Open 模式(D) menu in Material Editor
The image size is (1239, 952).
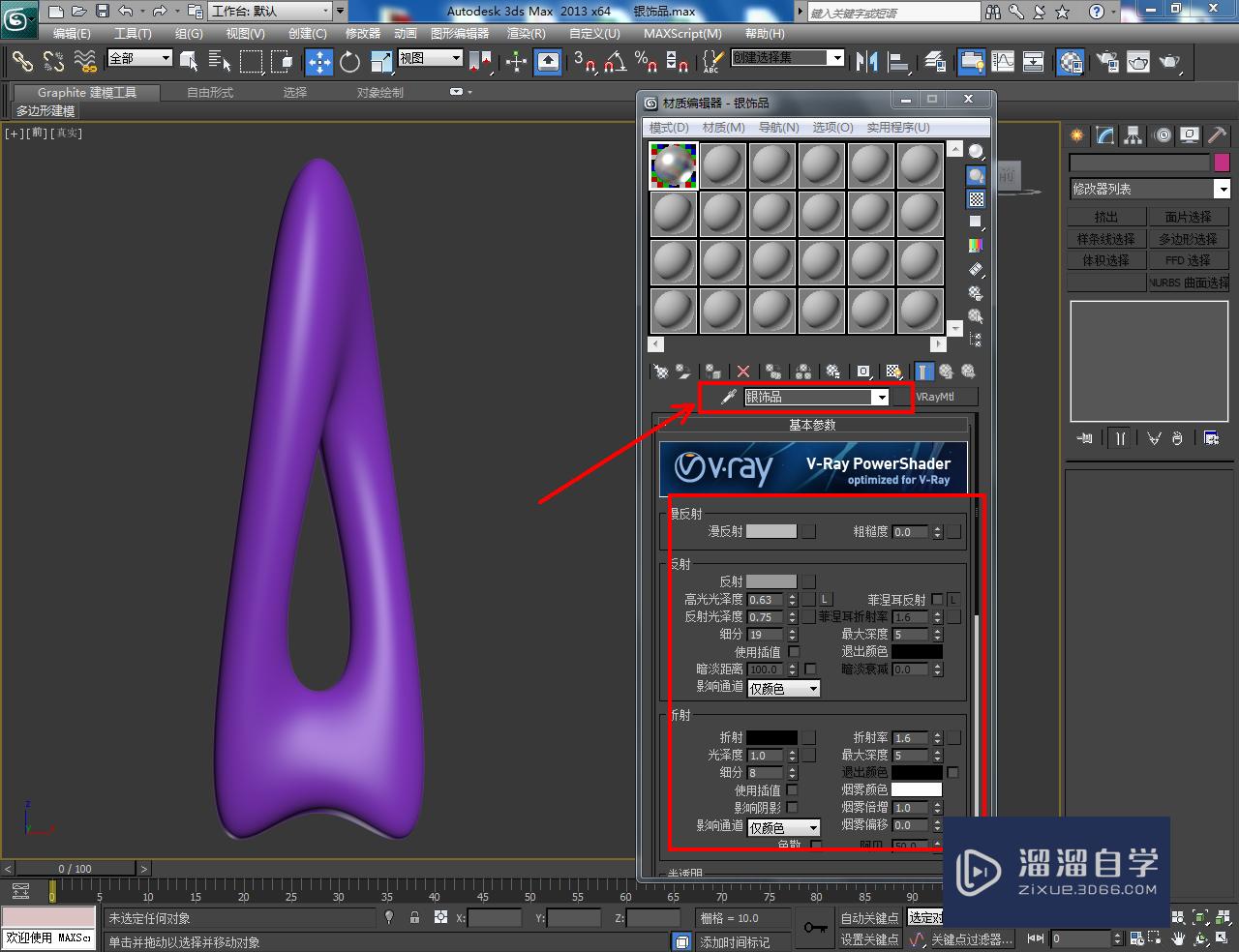point(669,127)
